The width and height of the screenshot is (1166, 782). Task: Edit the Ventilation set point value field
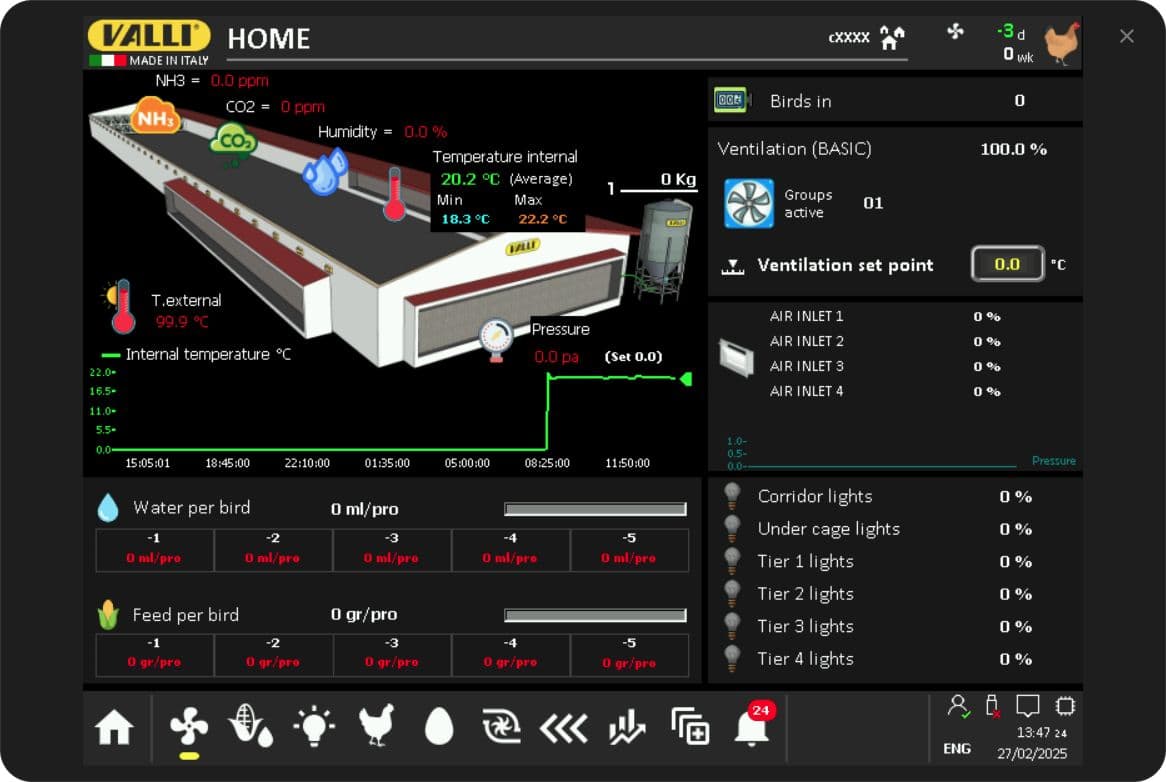(x=1007, y=265)
